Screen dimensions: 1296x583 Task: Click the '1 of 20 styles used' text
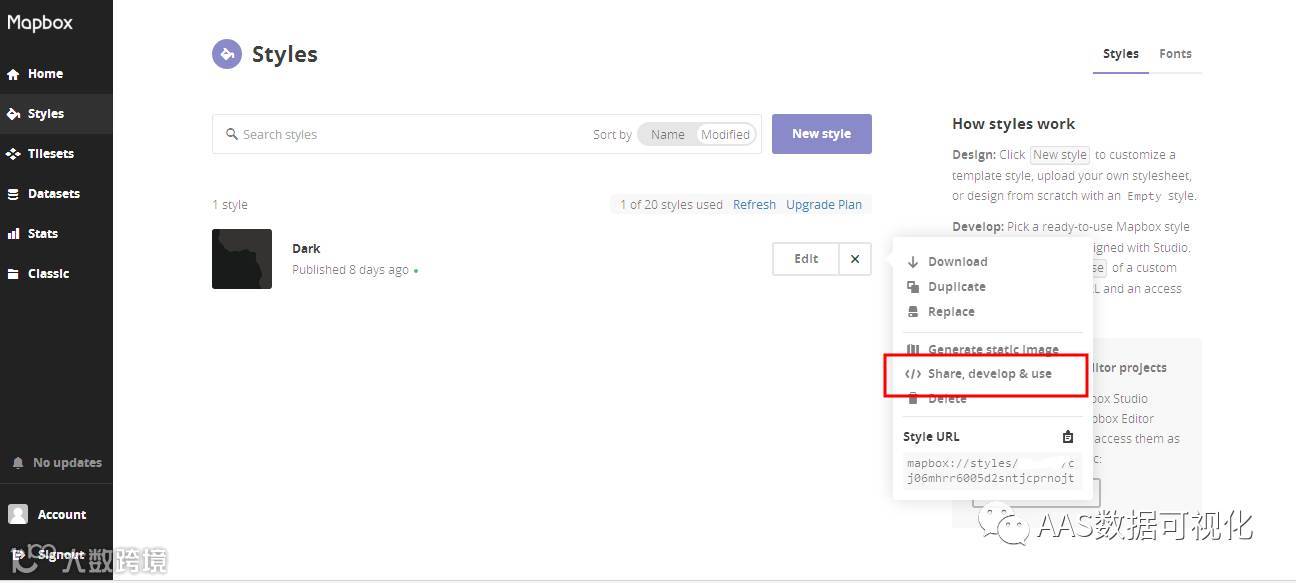coord(671,205)
